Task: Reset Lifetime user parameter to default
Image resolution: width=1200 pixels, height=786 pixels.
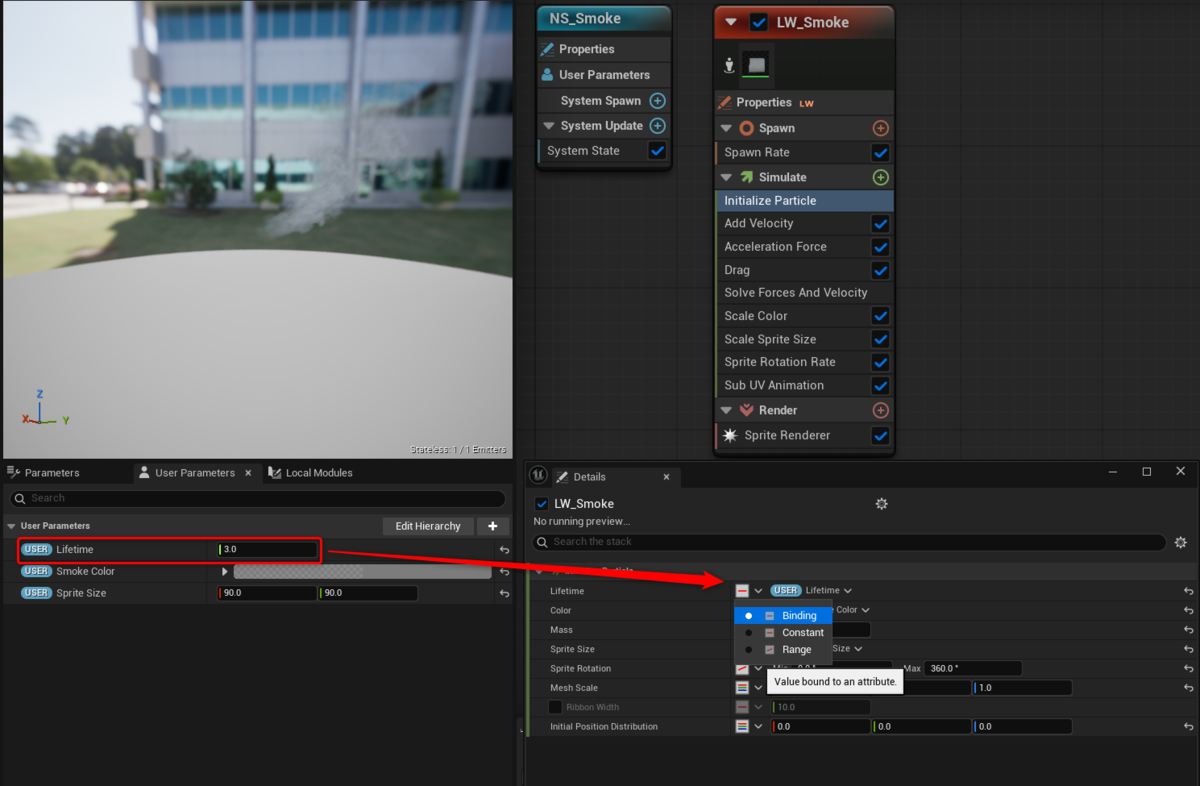Action: coord(504,550)
